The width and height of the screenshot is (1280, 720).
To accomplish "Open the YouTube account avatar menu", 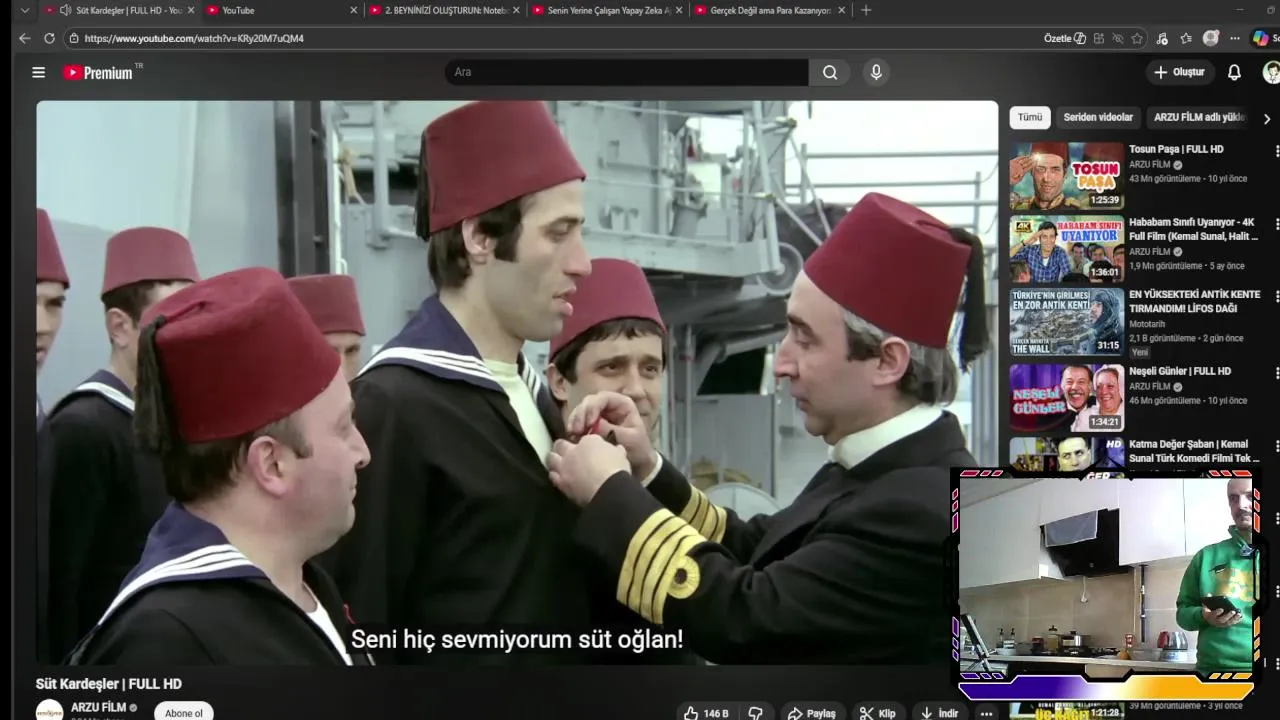I will [x=1271, y=72].
